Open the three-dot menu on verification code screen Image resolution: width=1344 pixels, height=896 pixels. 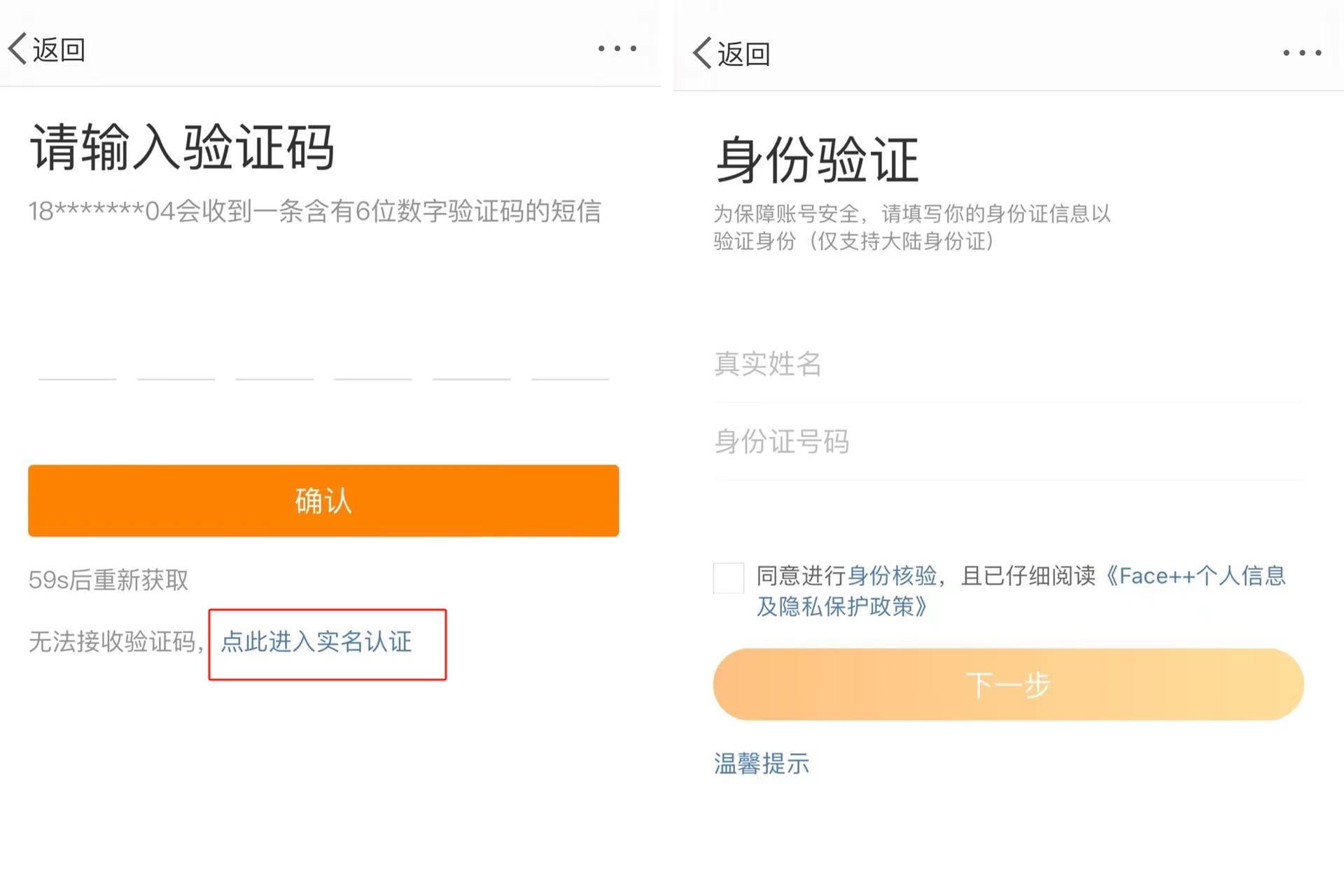pyautogui.click(x=617, y=48)
